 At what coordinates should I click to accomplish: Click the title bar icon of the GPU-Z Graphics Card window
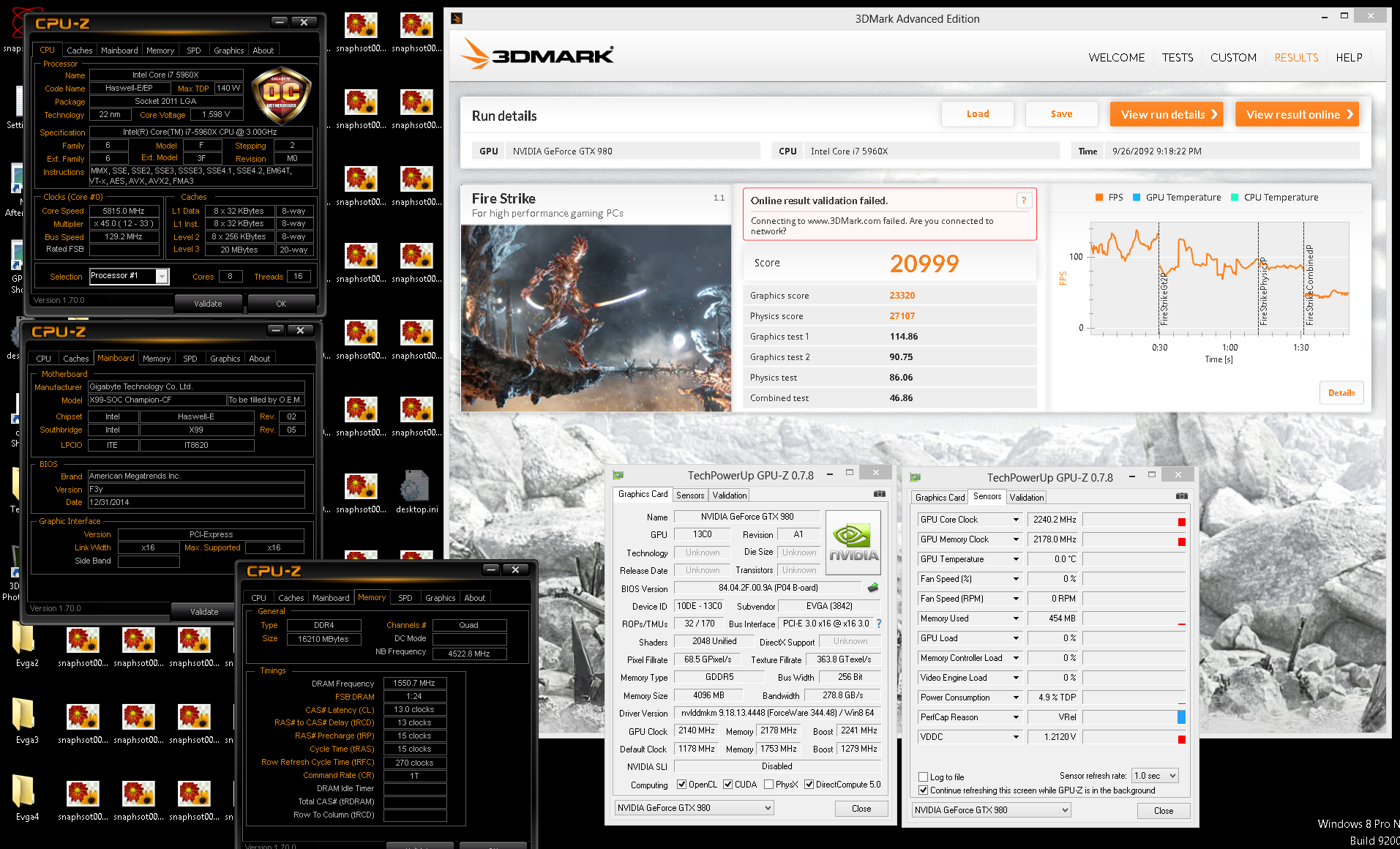coord(618,475)
